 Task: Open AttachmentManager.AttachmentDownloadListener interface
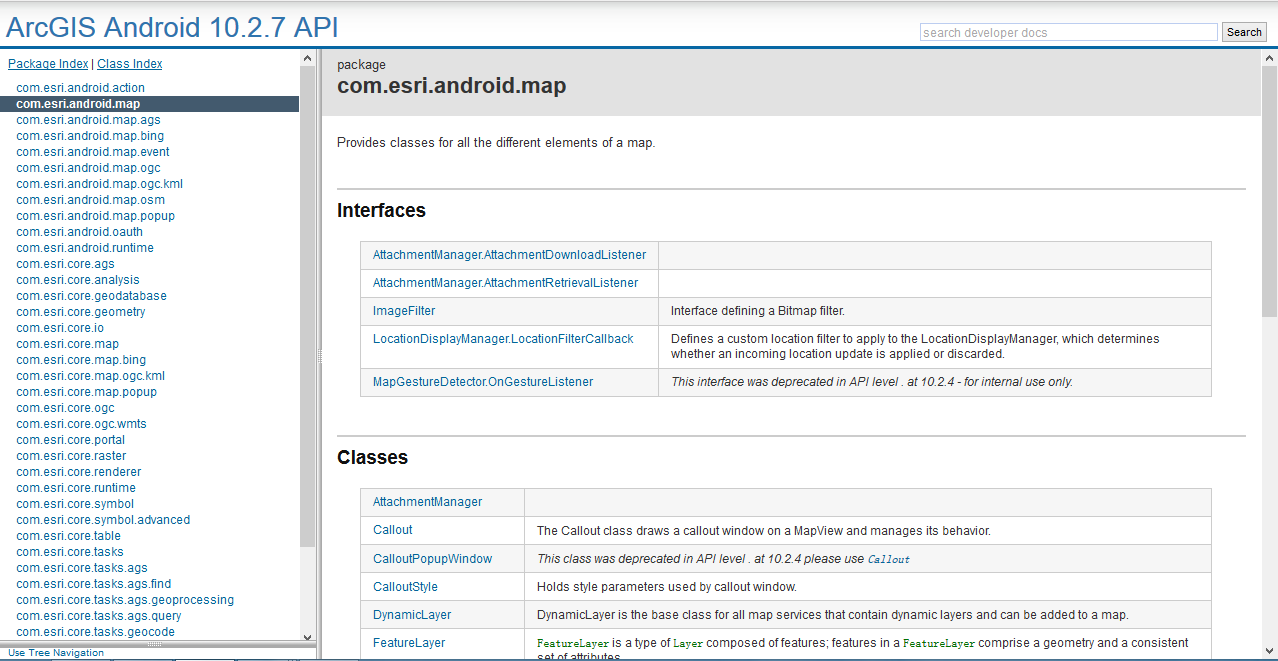509,255
